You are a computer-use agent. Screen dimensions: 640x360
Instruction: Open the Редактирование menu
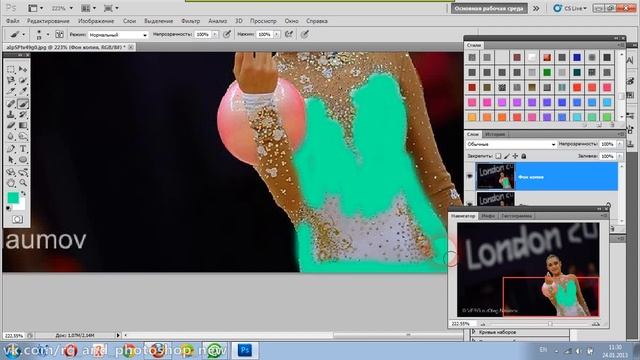pos(48,21)
